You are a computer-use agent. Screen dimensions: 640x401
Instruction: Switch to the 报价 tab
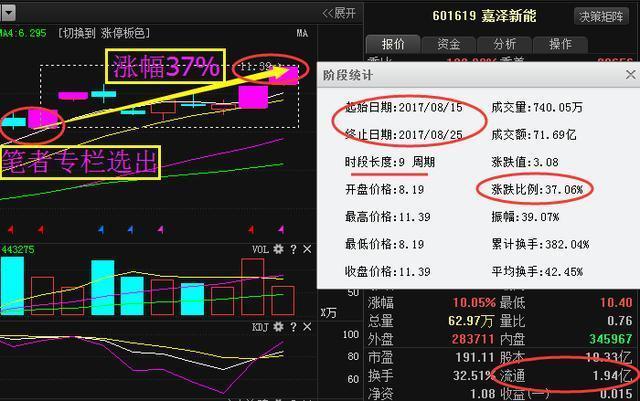(x=393, y=44)
